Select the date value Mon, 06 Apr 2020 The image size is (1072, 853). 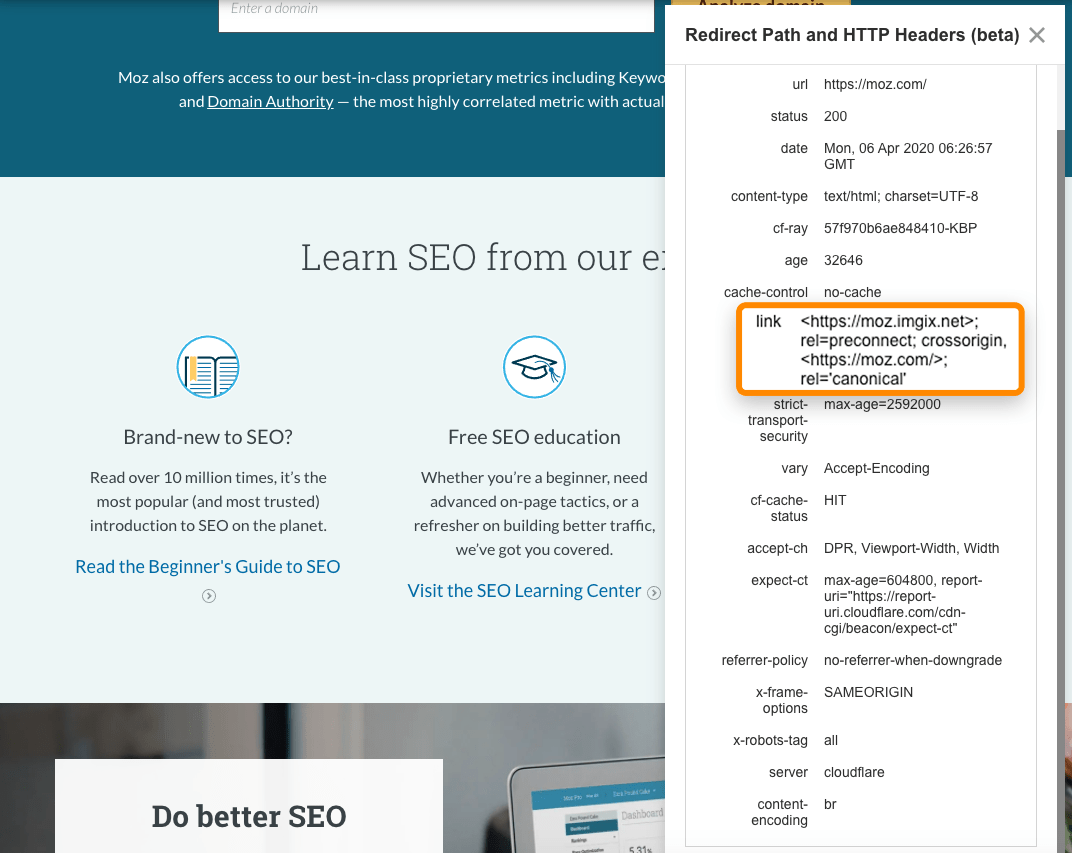(x=907, y=156)
